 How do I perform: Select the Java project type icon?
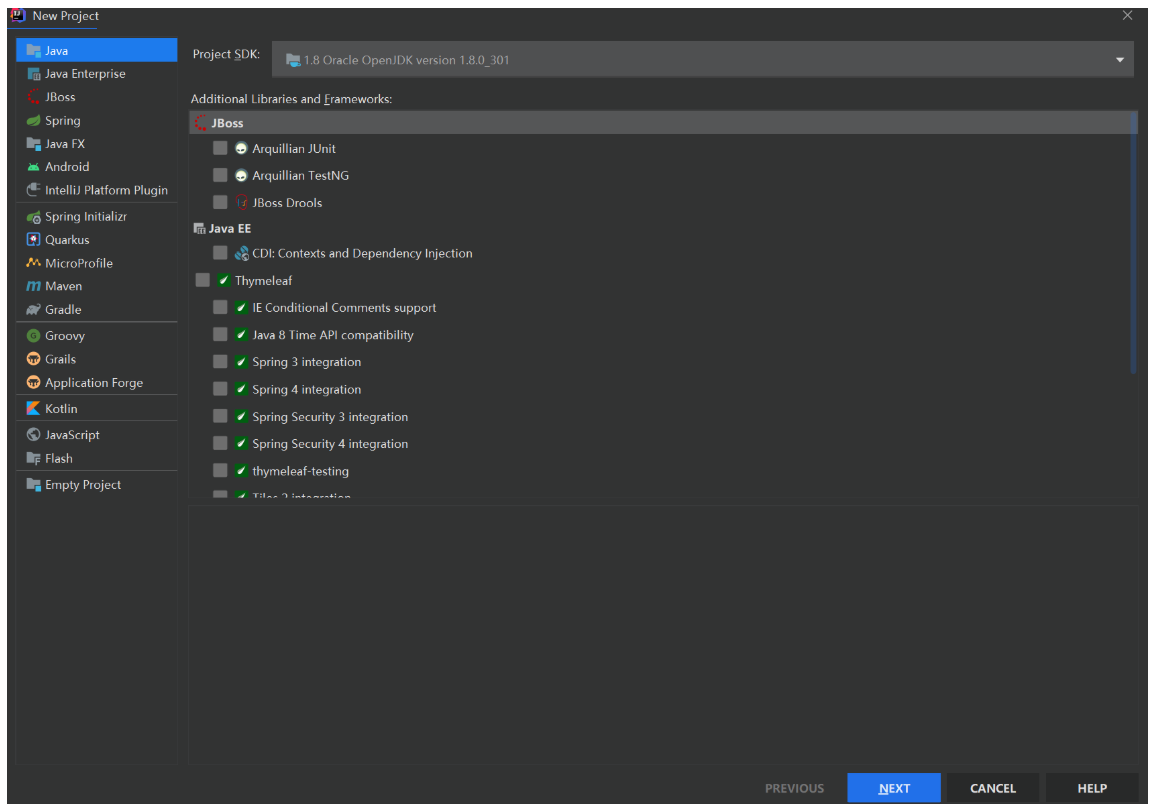coord(33,51)
